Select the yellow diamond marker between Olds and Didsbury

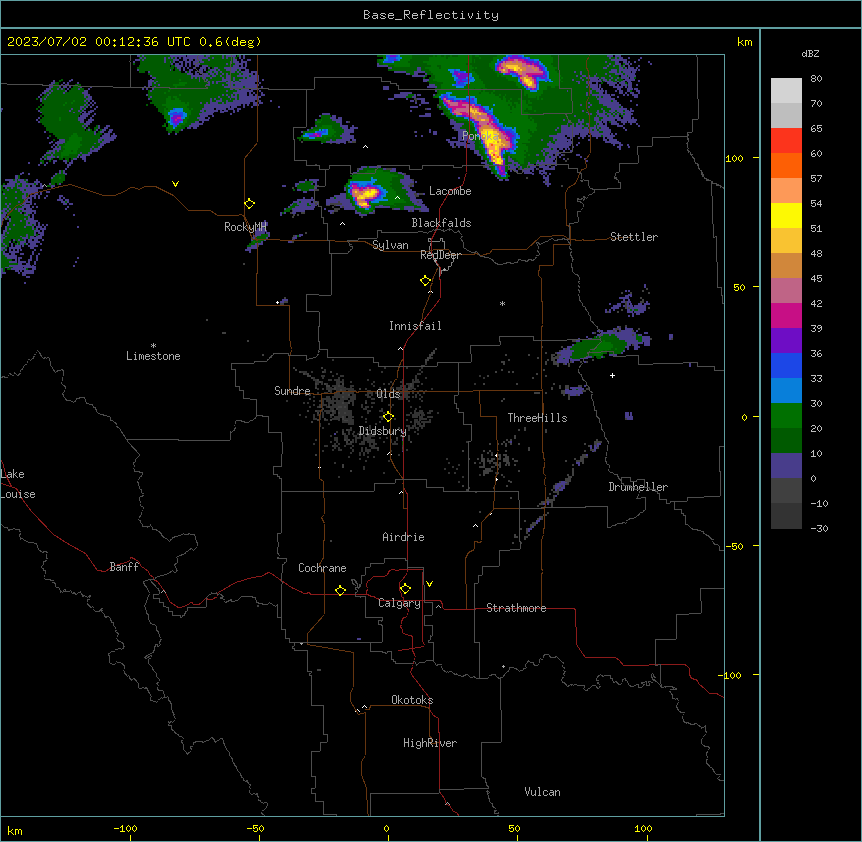(x=388, y=417)
